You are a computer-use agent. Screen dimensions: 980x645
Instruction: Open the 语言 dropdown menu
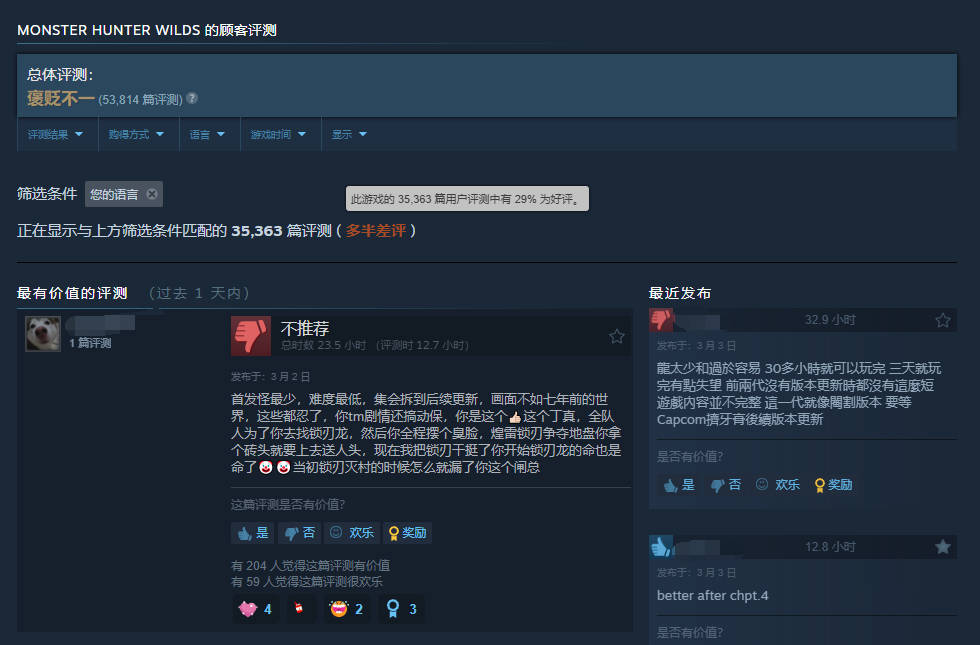[x=207, y=134]
